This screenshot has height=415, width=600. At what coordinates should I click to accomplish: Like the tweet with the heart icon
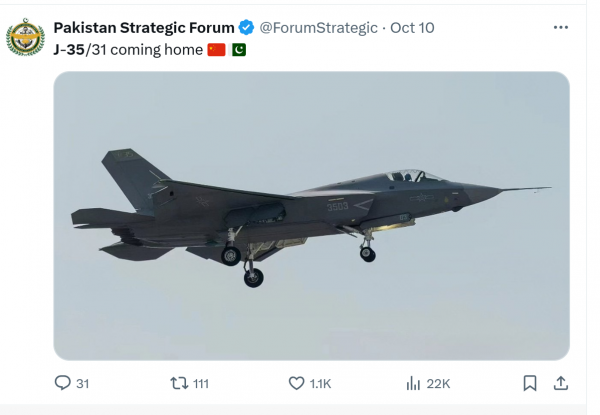pyautogui.click(x=296, y=383)
